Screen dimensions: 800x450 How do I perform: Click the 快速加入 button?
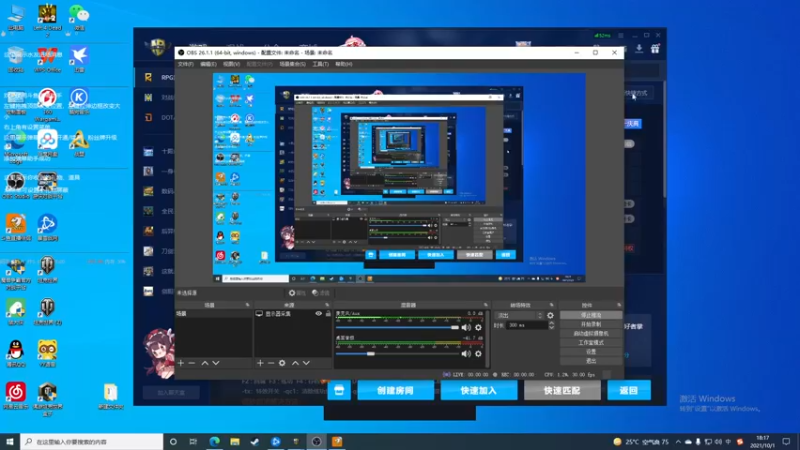point(479,390)
